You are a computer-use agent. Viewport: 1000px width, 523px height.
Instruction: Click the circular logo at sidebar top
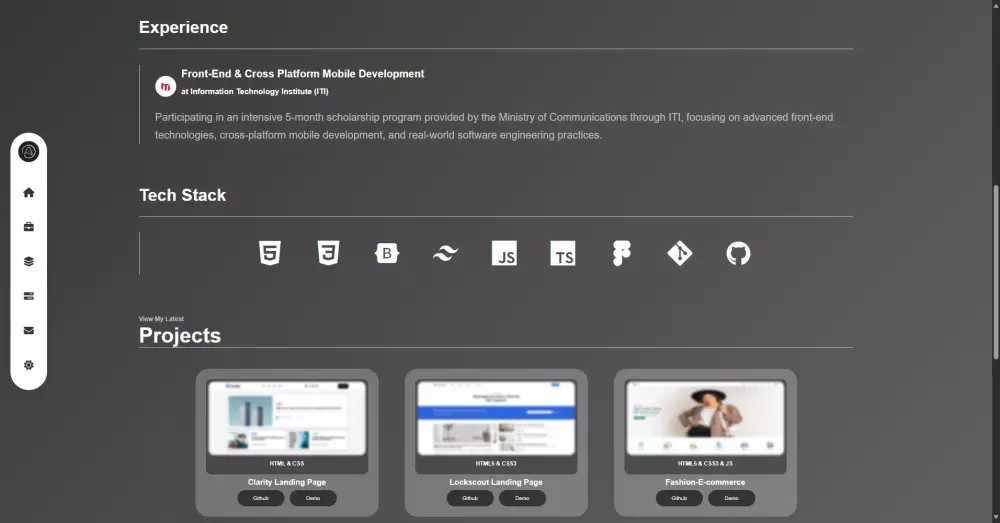coord(29,152)
